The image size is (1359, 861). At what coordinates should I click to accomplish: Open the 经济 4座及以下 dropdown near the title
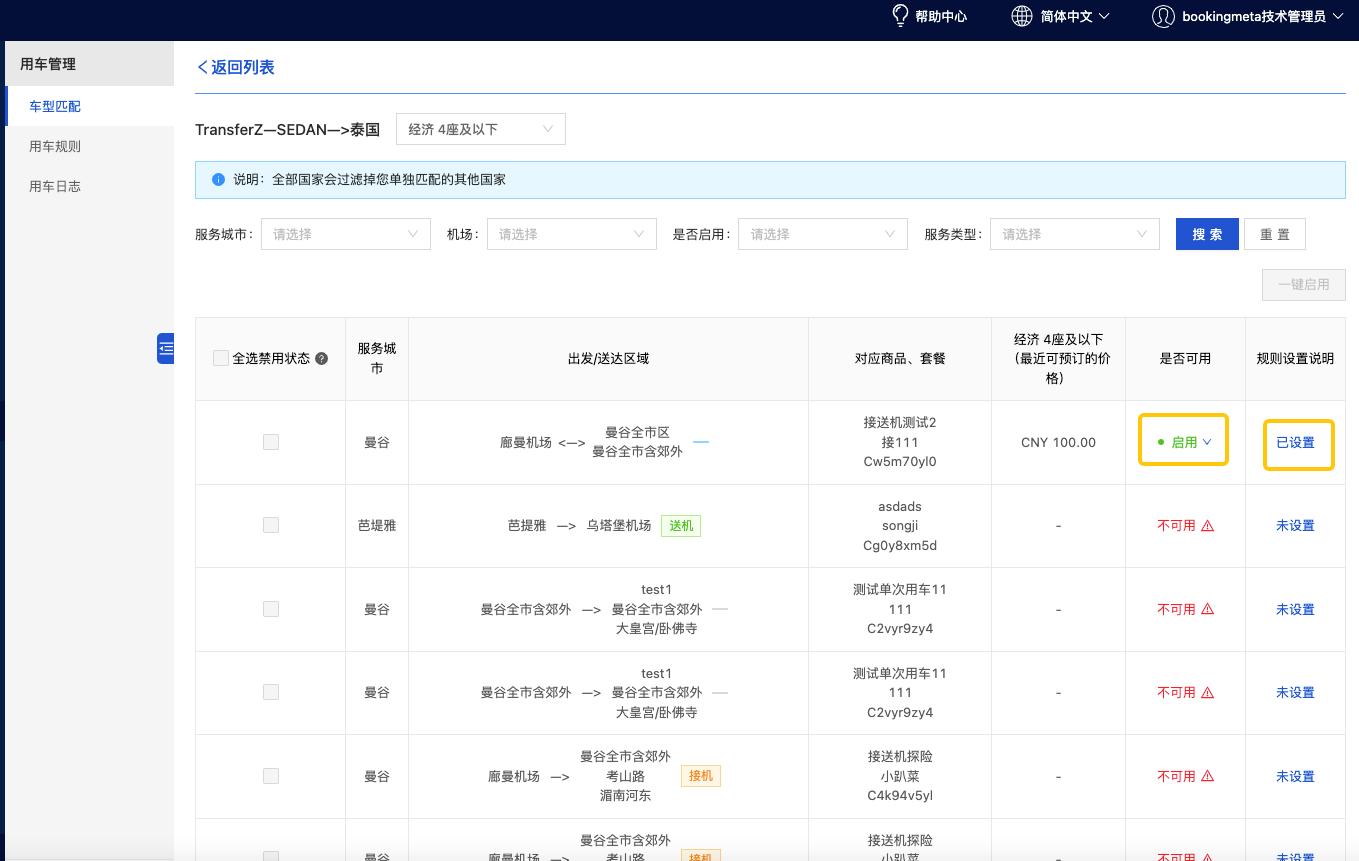(480, 128)
